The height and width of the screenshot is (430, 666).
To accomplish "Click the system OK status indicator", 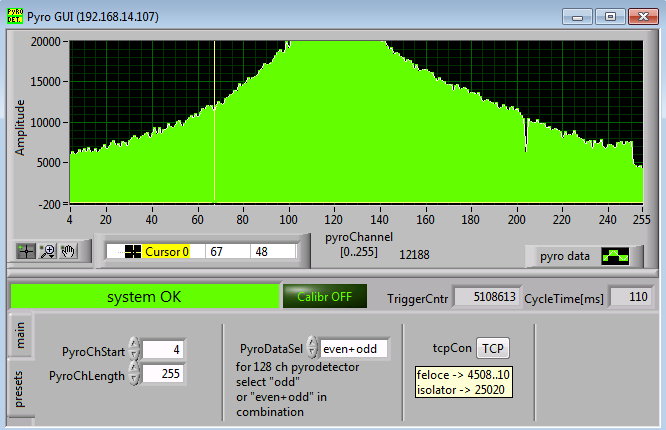I will coord(142,296).
